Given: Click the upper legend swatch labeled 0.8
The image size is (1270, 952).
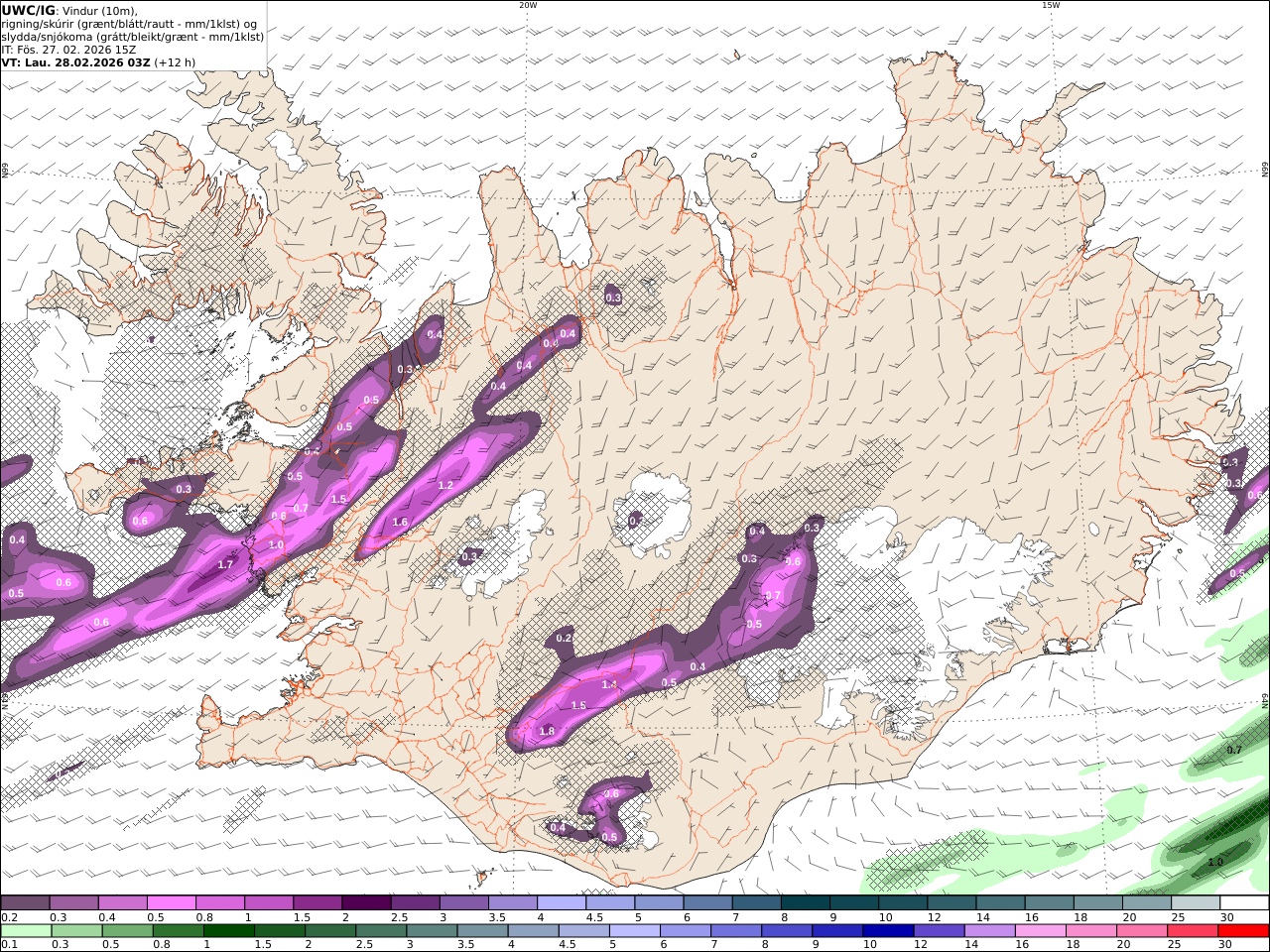Looking at the screenshot, I should click(x=219, y=902).
